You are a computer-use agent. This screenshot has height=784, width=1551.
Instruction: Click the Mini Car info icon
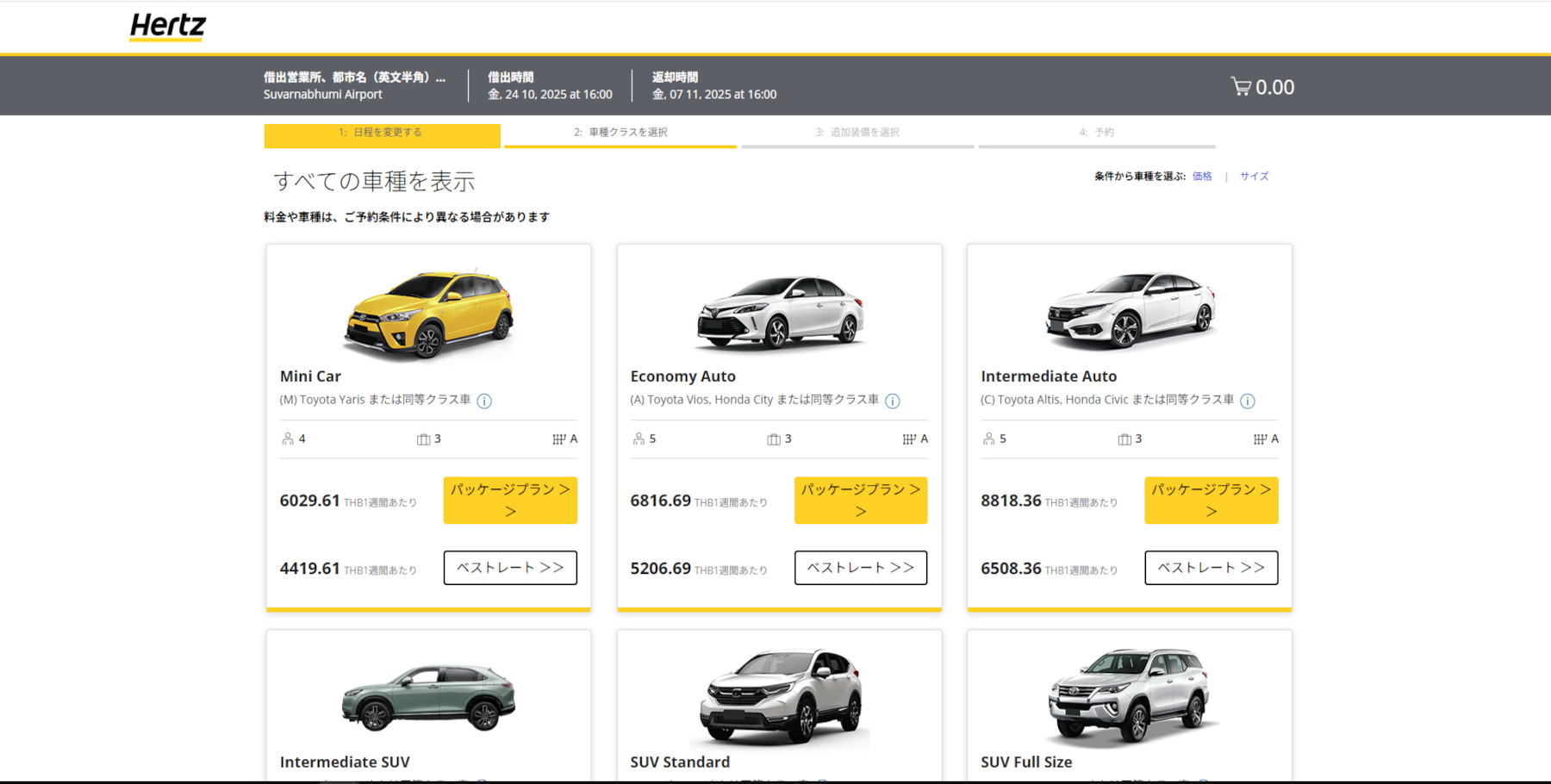point(485,400)
